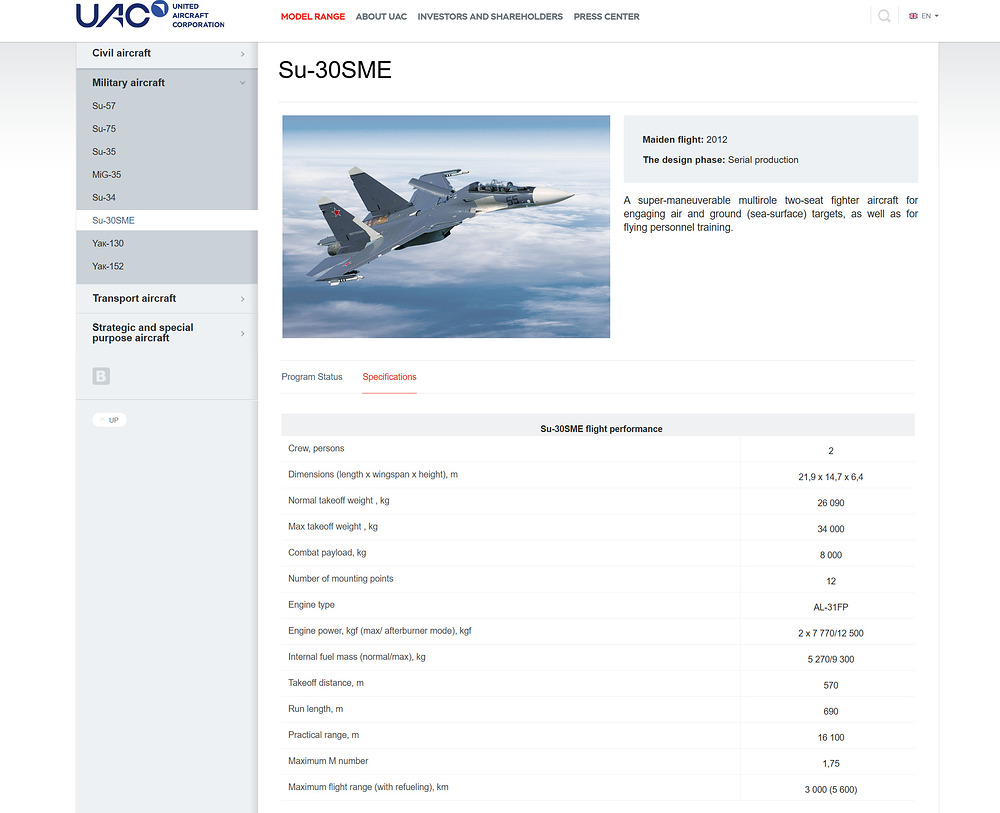Open Investors and Shareholders menu
This screenshot has height=813, width=1000.
(490, 17)
